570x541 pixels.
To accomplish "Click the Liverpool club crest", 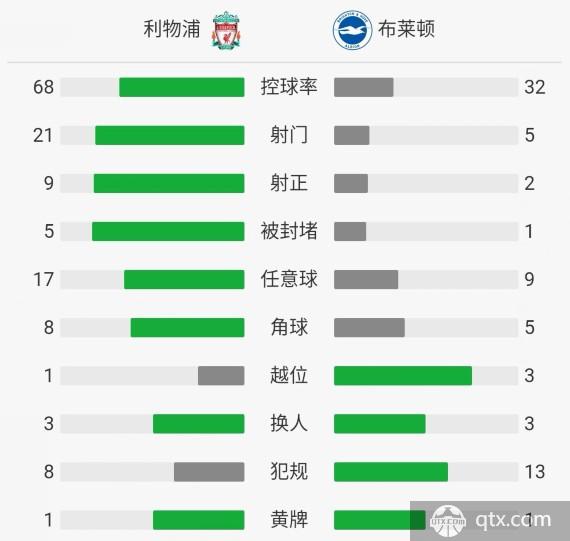I will point(226,30).
